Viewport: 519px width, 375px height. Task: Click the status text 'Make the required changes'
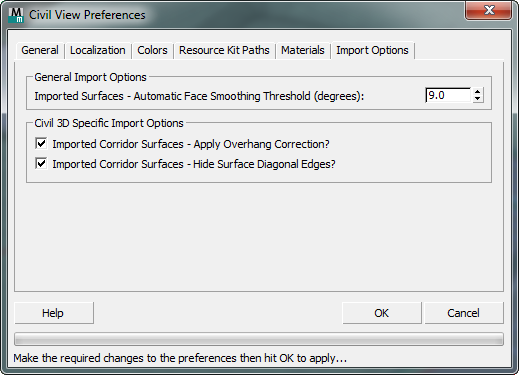coord(180,358)
